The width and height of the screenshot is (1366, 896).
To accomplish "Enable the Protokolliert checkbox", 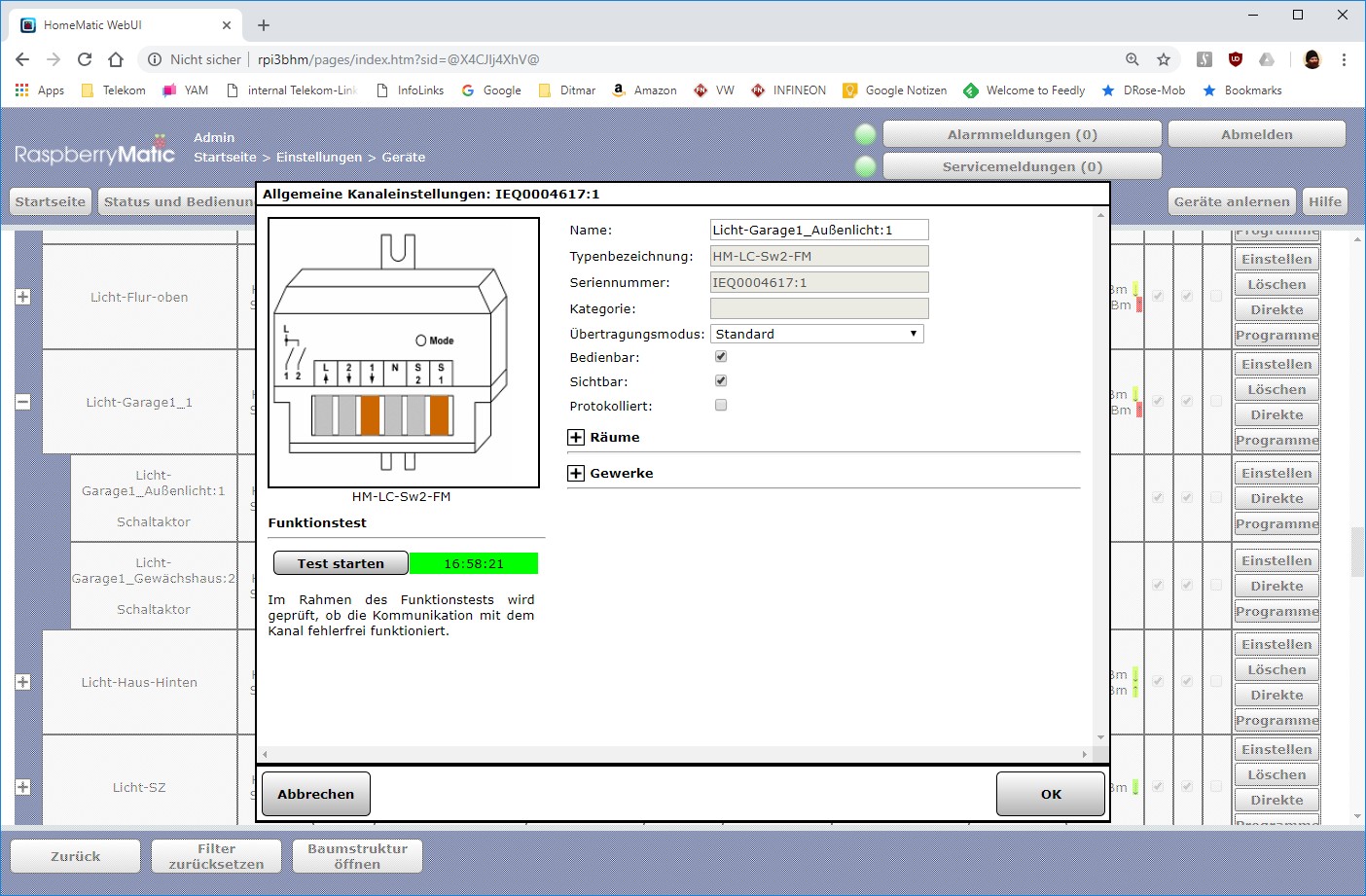I will (721, 406).
